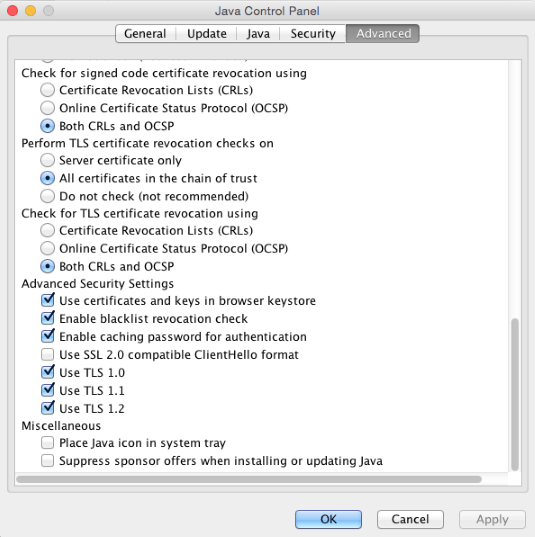Select Both CRLs and OCSP for TLS

47,266
